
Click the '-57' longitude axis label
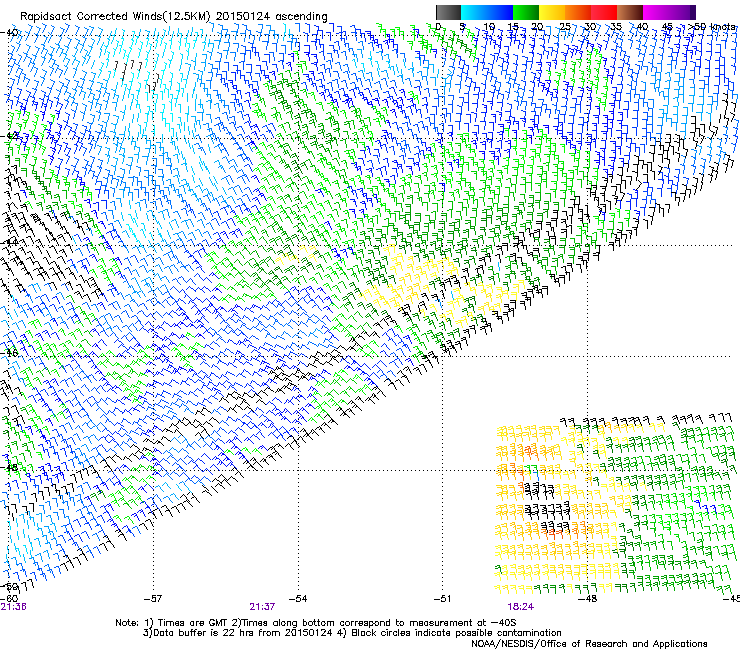pyautogui.click(x=153, y=599)
